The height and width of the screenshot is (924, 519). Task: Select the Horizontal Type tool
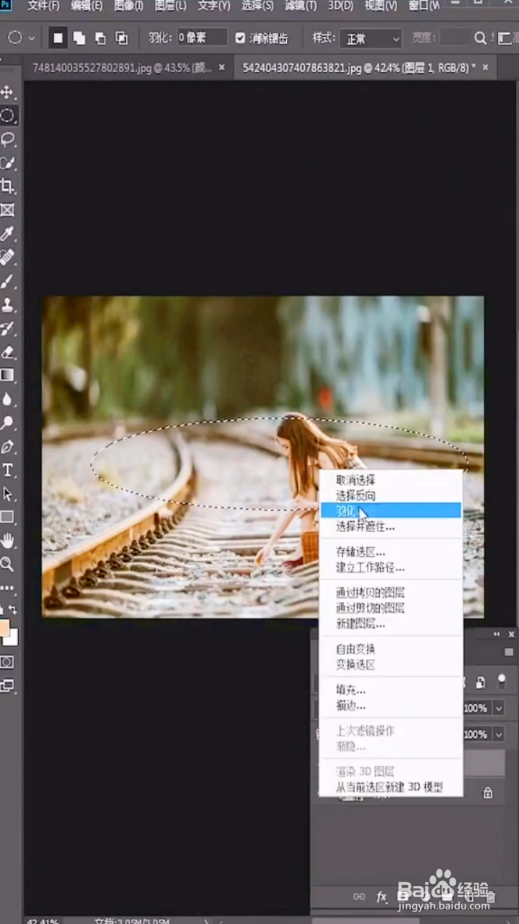[x=7, y=470]
